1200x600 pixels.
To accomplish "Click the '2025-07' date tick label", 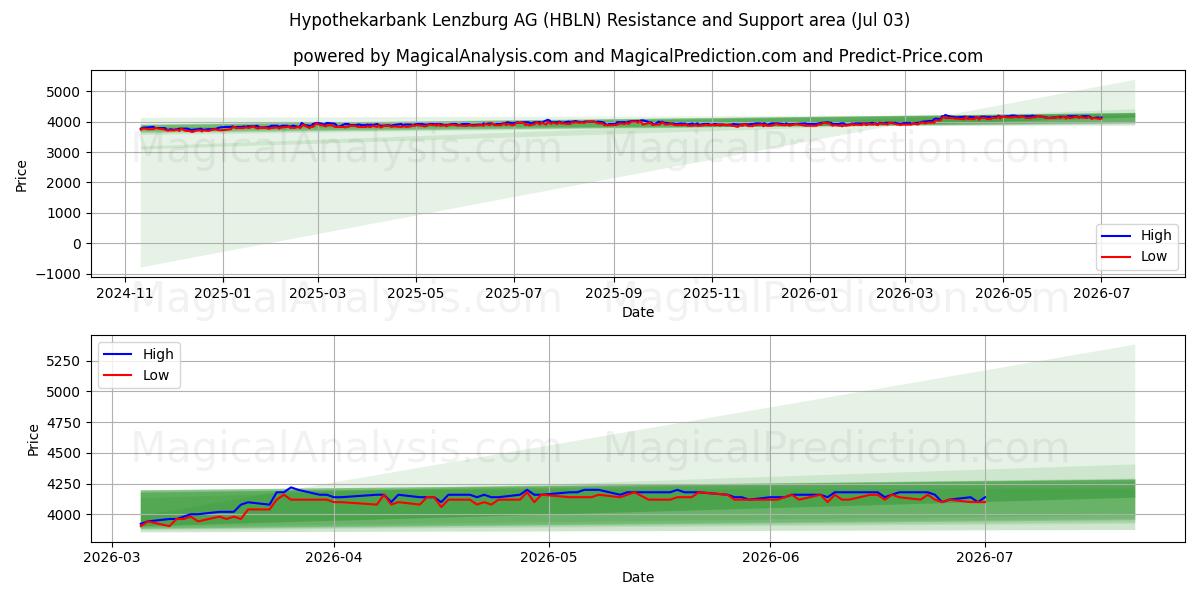I will click(514, 293).
